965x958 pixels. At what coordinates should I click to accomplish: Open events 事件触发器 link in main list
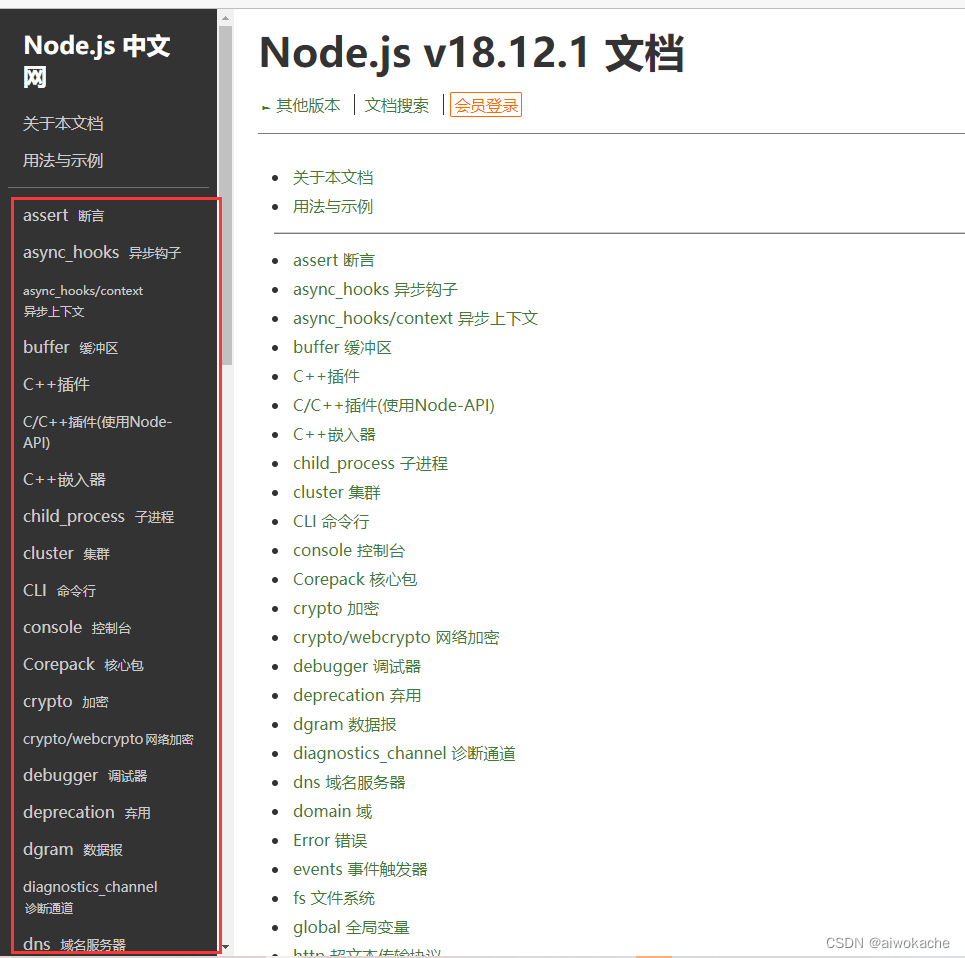pos(360,869)
